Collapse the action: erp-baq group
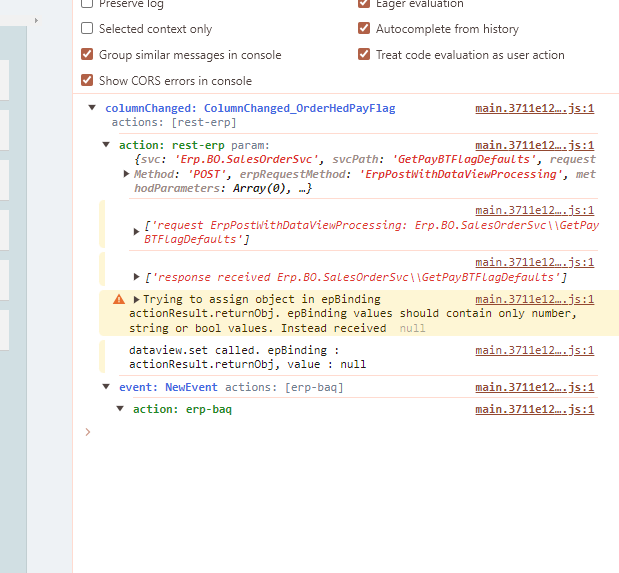This screenshot has width=619, height=573. pyautogui.click(x=120, y=409)
